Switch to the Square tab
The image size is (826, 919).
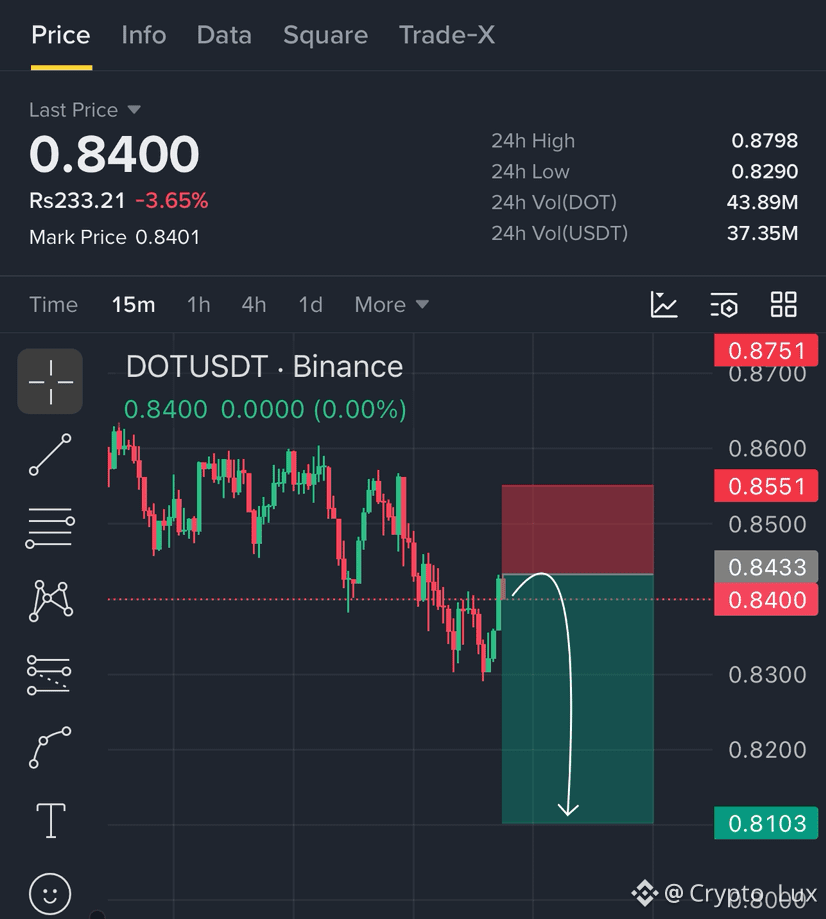click(325, 35)
